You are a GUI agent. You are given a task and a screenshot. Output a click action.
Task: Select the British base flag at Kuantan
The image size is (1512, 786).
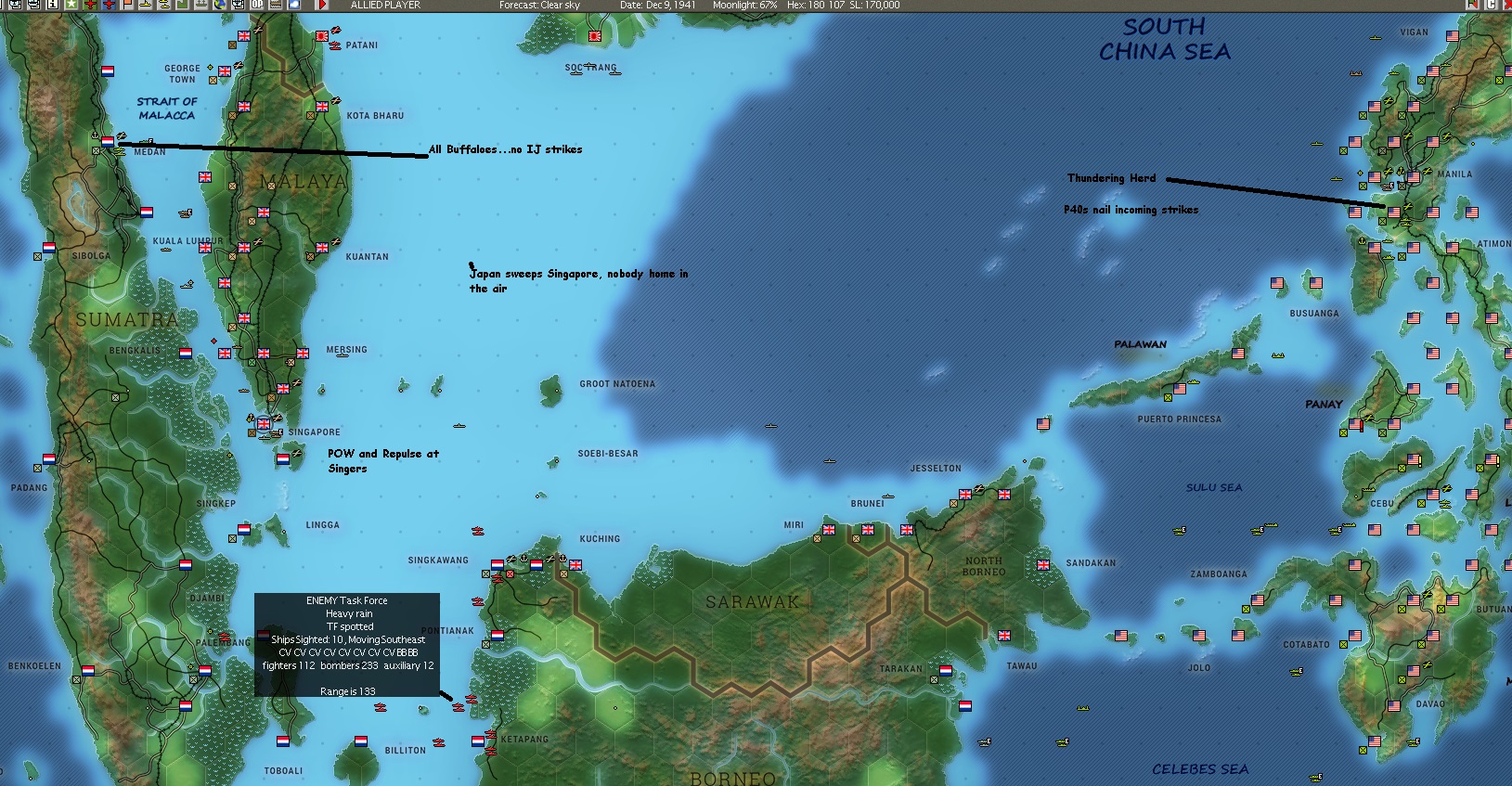coord(322,248)
